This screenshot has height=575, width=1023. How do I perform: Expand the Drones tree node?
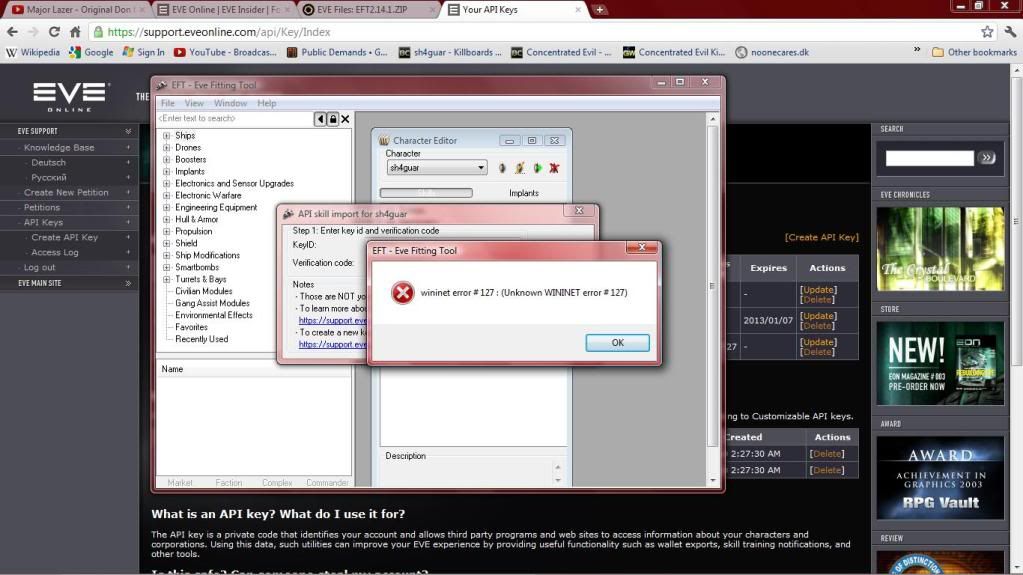tap(166, 148)
